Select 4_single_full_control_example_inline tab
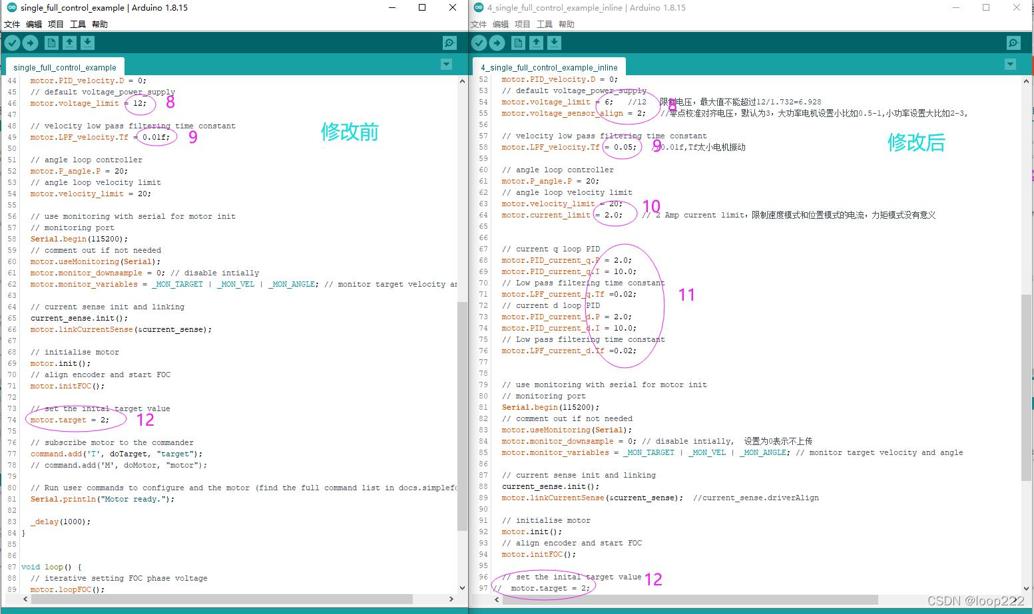This screenshot has height=614, width=1034. tap(549, 67)
